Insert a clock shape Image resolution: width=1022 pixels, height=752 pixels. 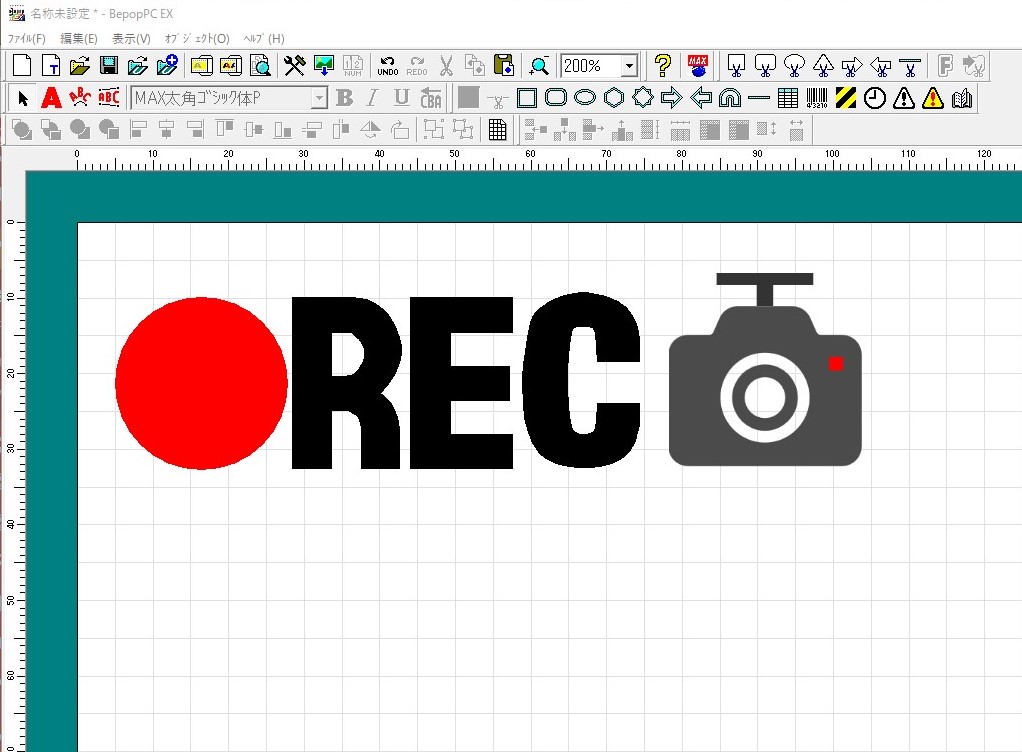tap(875, 98)
